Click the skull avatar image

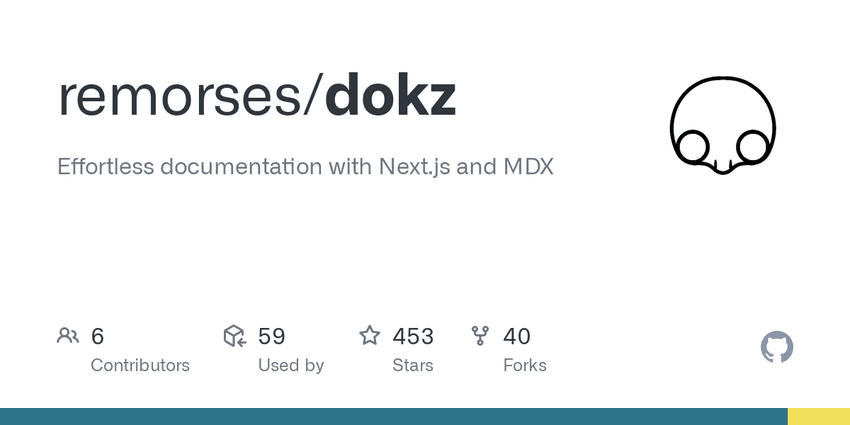pos(723,126)
